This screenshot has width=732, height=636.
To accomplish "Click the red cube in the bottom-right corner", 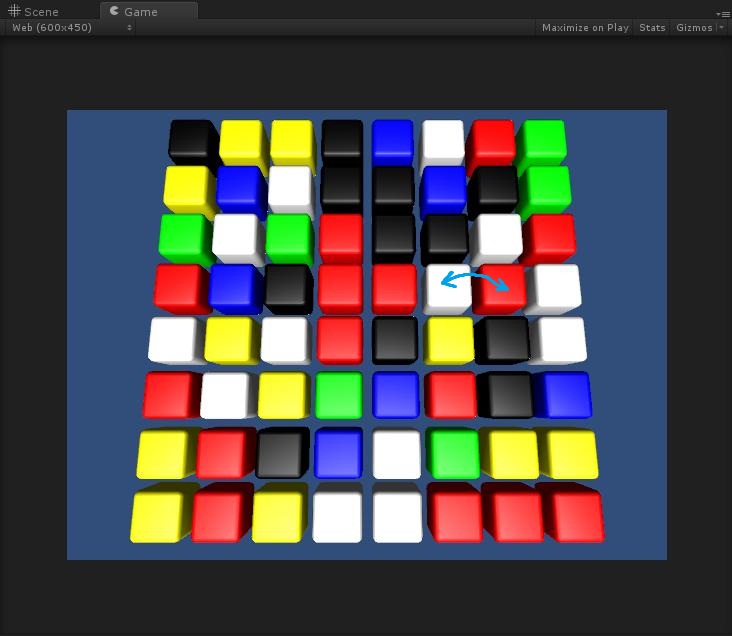I will pos(575,514).
